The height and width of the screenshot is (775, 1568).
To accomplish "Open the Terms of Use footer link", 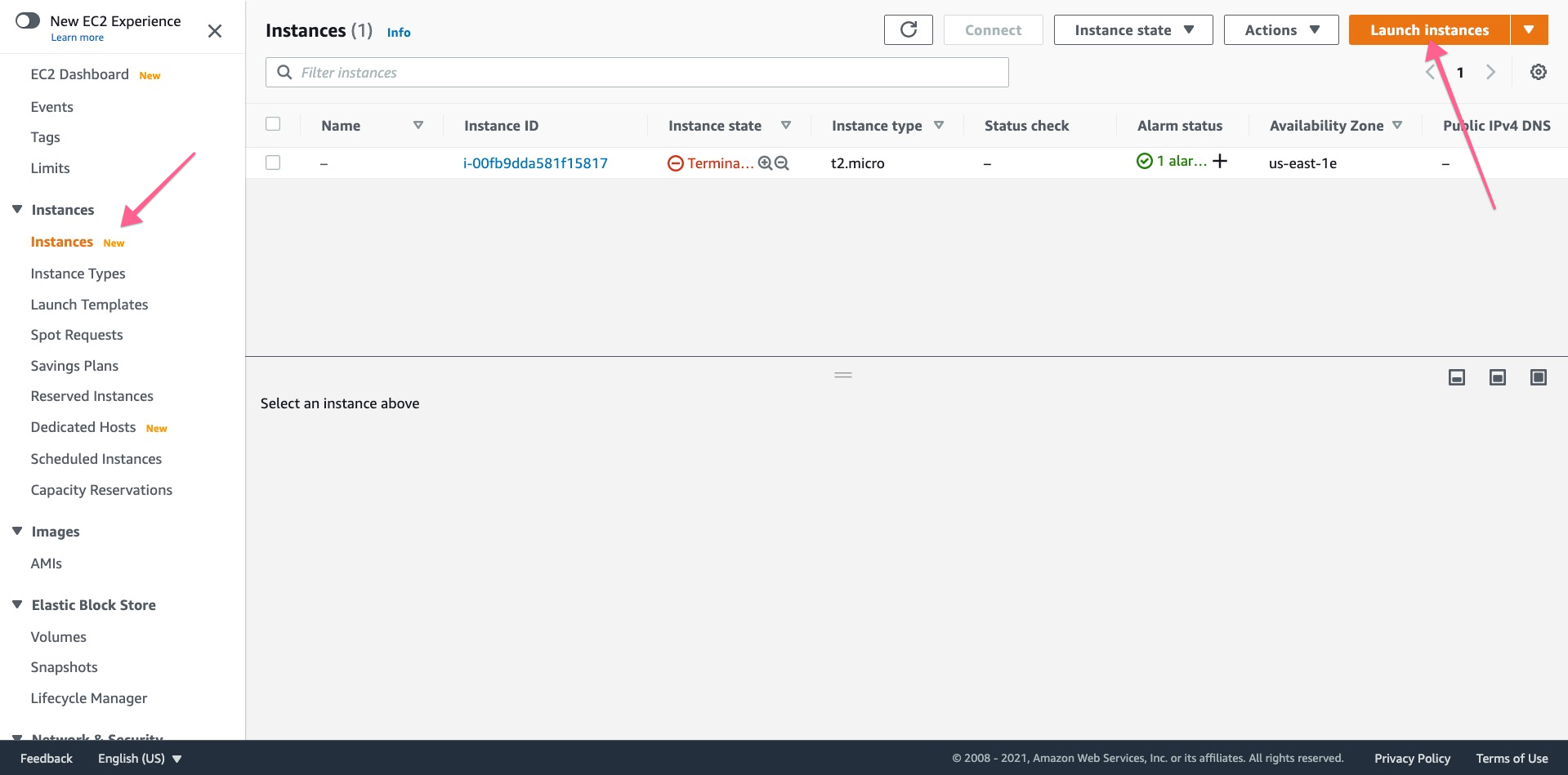I will pos(1512,759).
